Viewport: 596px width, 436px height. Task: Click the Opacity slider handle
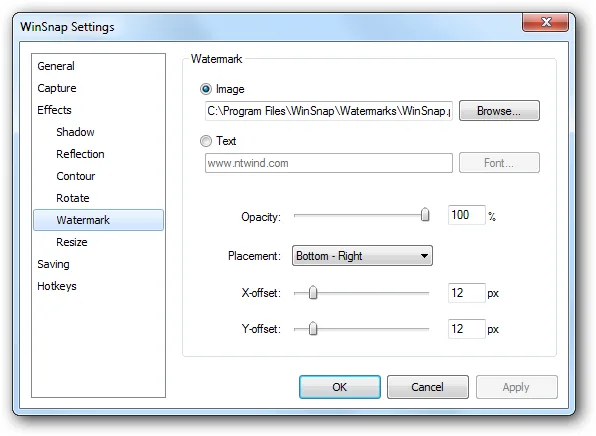pyautogui.click(x=425, y=215)
